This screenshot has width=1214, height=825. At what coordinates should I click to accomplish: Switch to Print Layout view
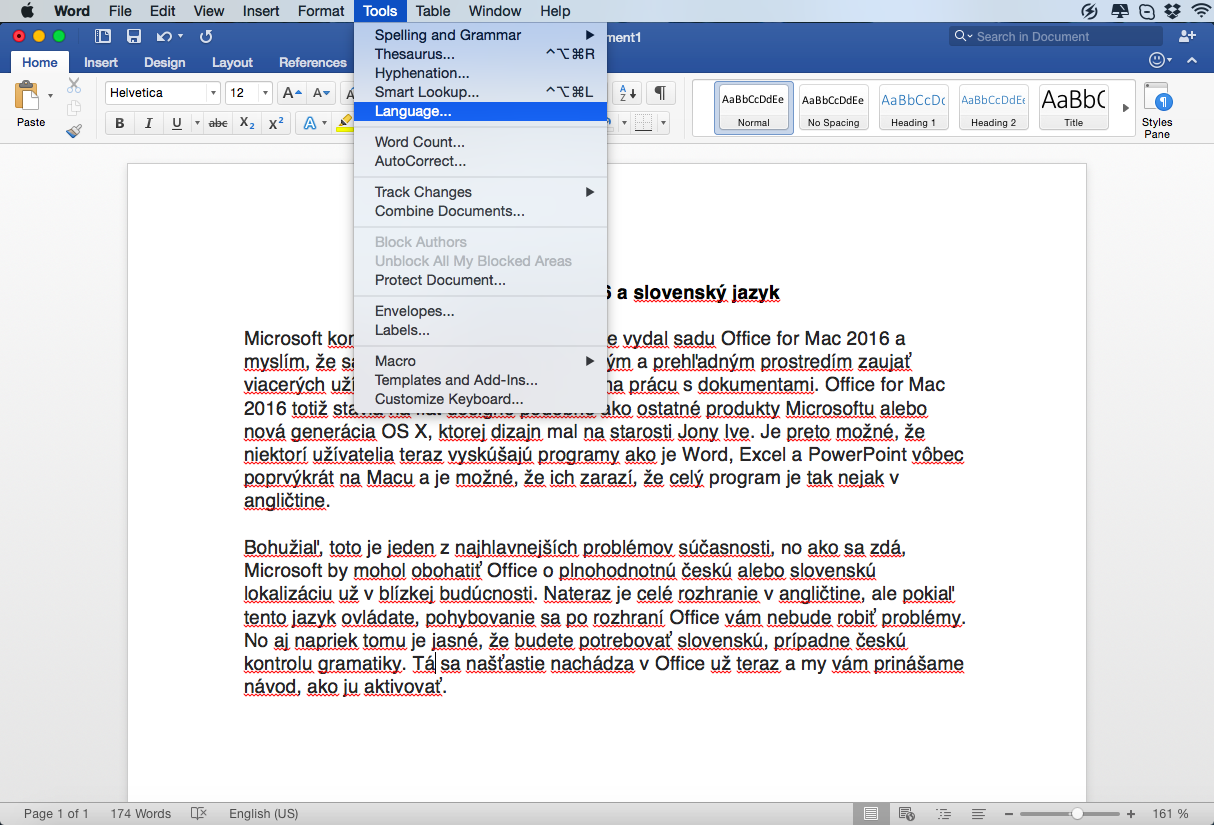(x=870, y=813)
